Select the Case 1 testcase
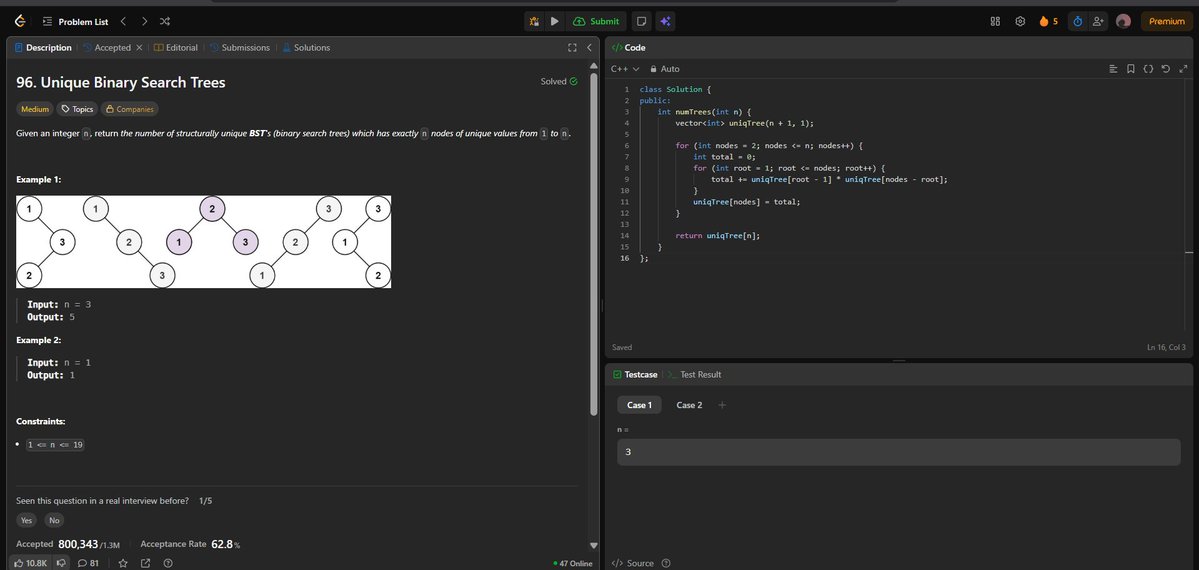Screen dimensions: 1199x570 click(x=639, y=405)
